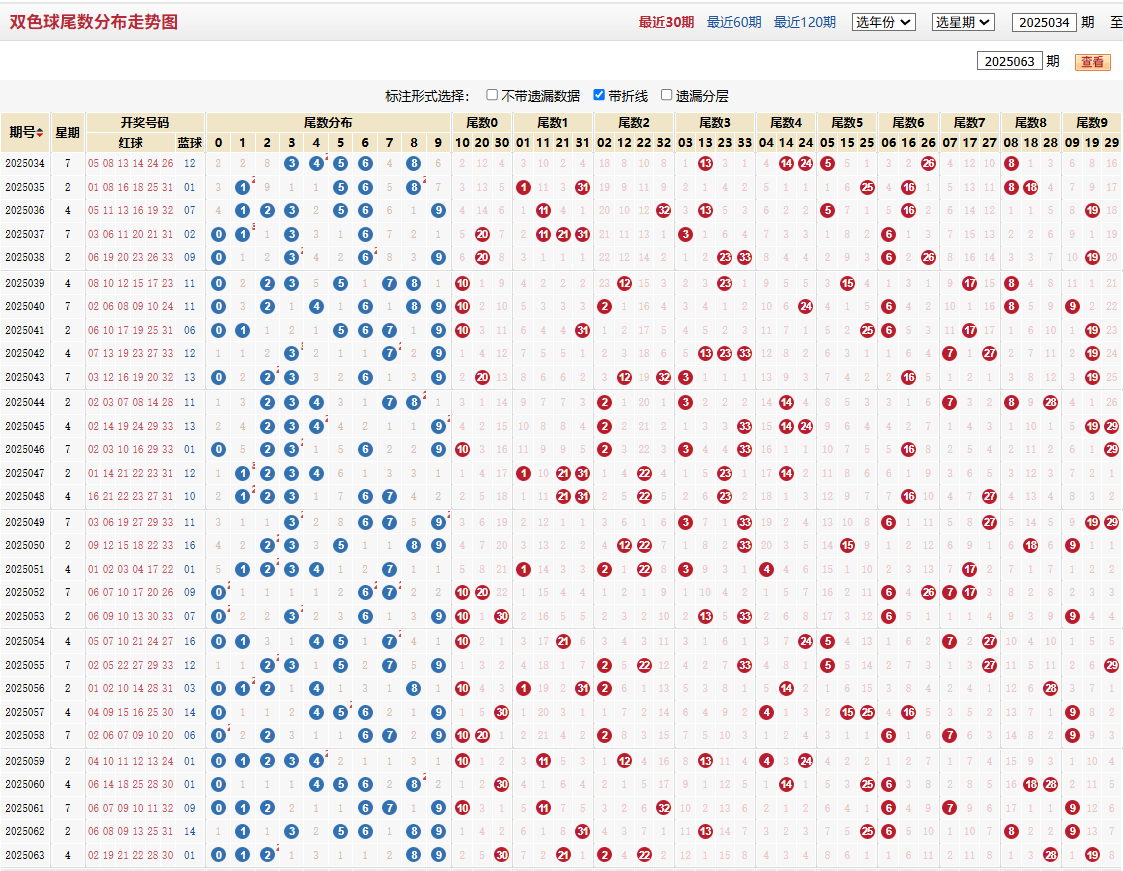Uncheck the 带折线 checkbox
Screen dimensions: 1124x871
pyautogui.click(x=599, y=95)
